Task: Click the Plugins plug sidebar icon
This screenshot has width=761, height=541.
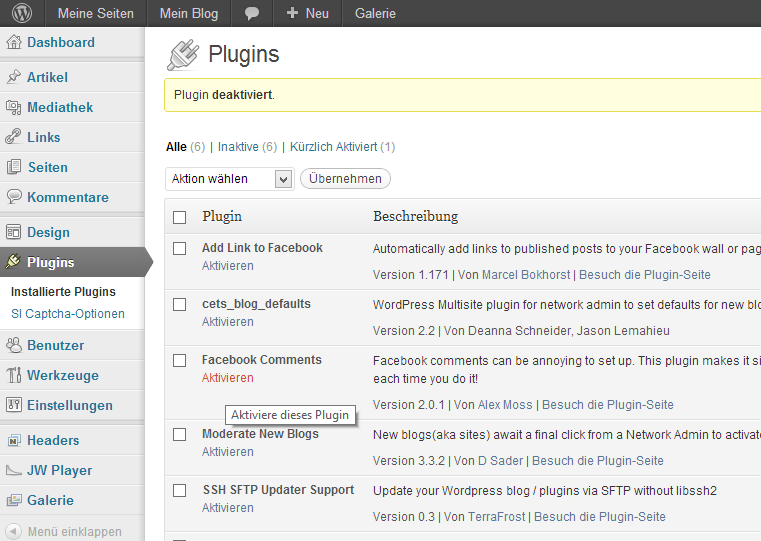Action: pyautogui.click(x=14, y=262)
